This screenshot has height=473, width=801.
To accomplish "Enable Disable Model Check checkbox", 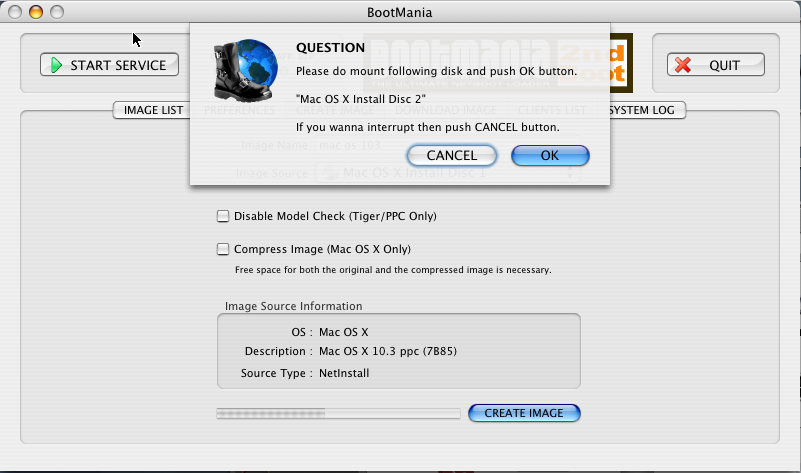I will tap(223, 216).
